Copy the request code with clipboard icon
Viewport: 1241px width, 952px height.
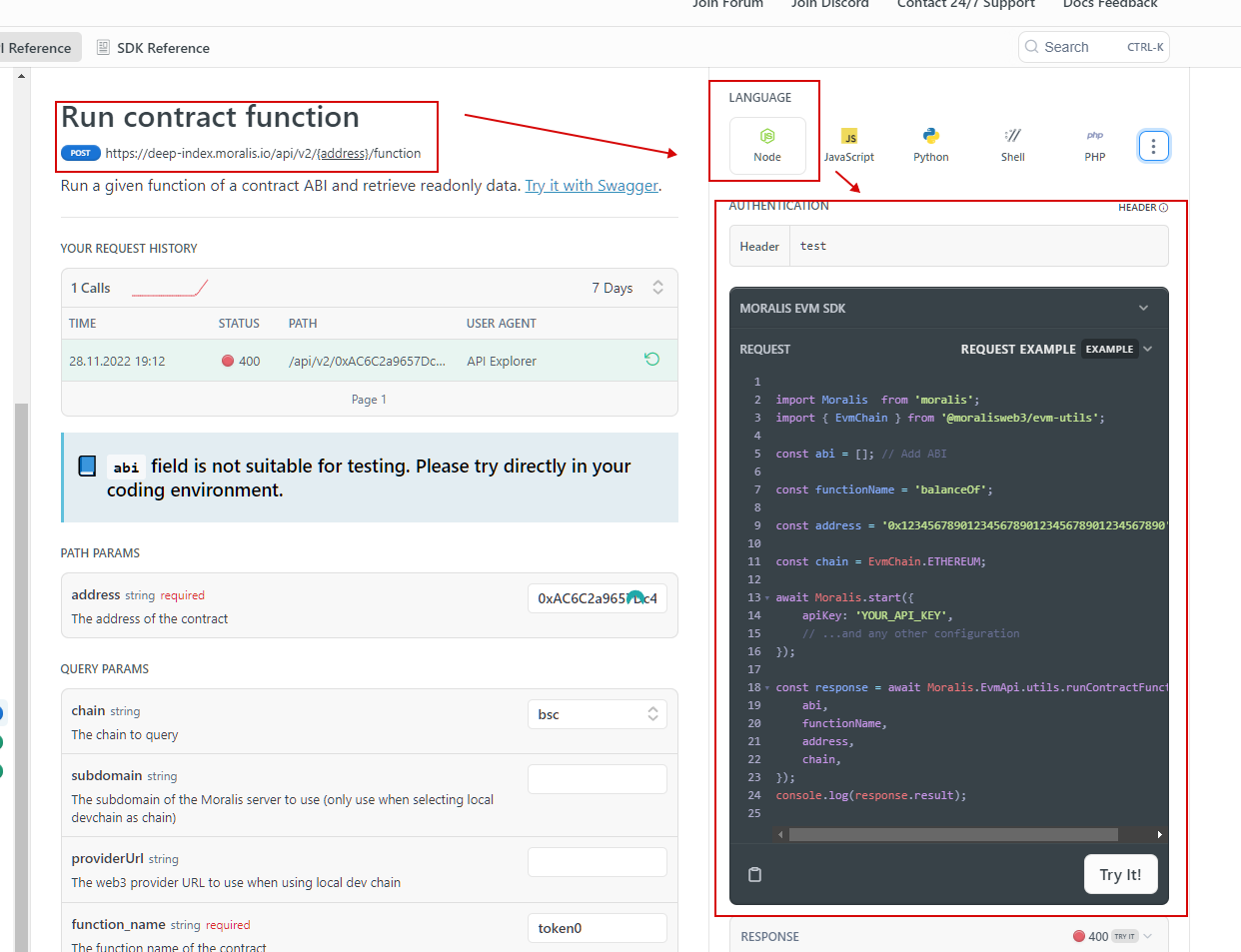pos(755,874)
